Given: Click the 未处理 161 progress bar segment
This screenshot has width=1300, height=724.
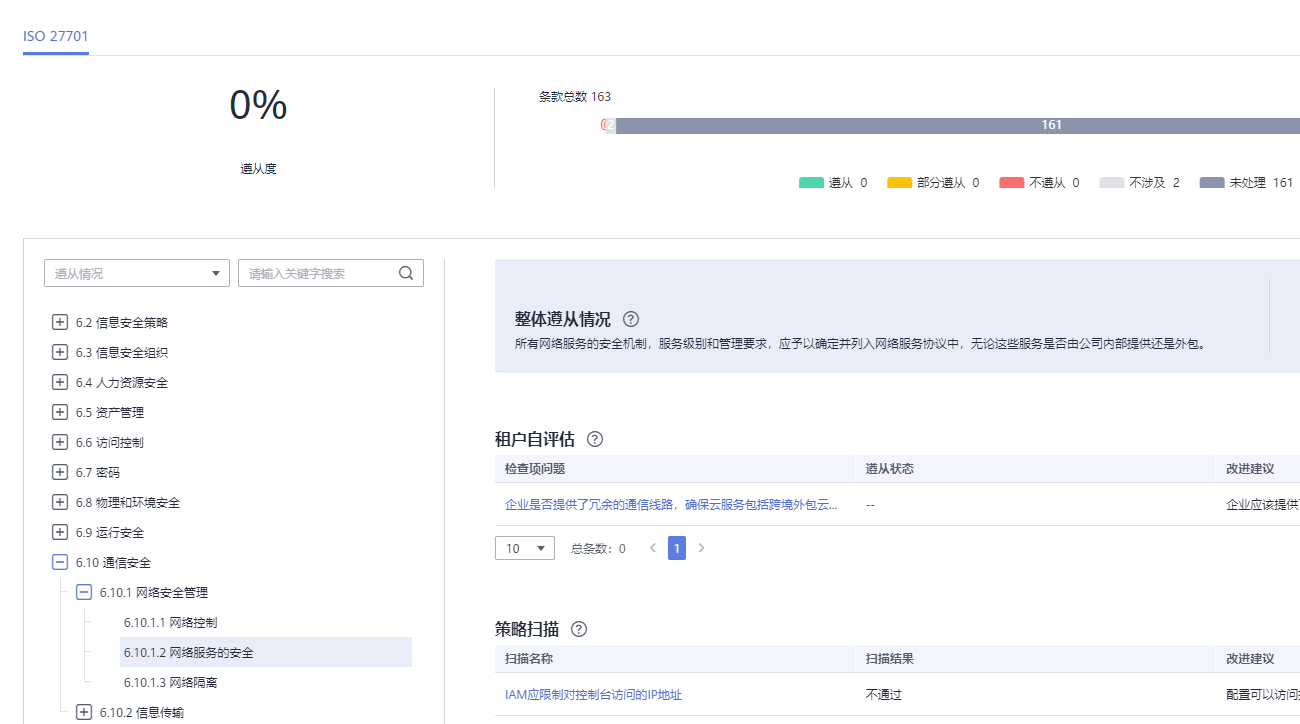Looking at the screenshot, I should [958, 125].
